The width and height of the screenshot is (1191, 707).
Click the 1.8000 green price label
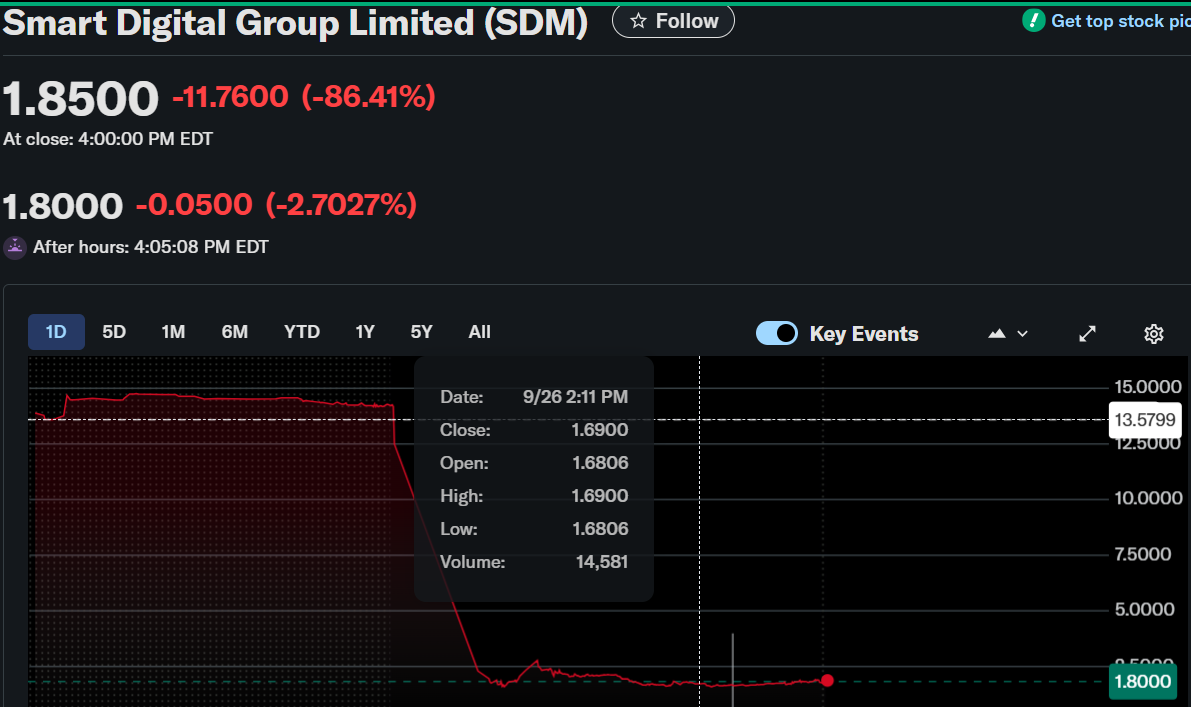(x=1143, y=681)
